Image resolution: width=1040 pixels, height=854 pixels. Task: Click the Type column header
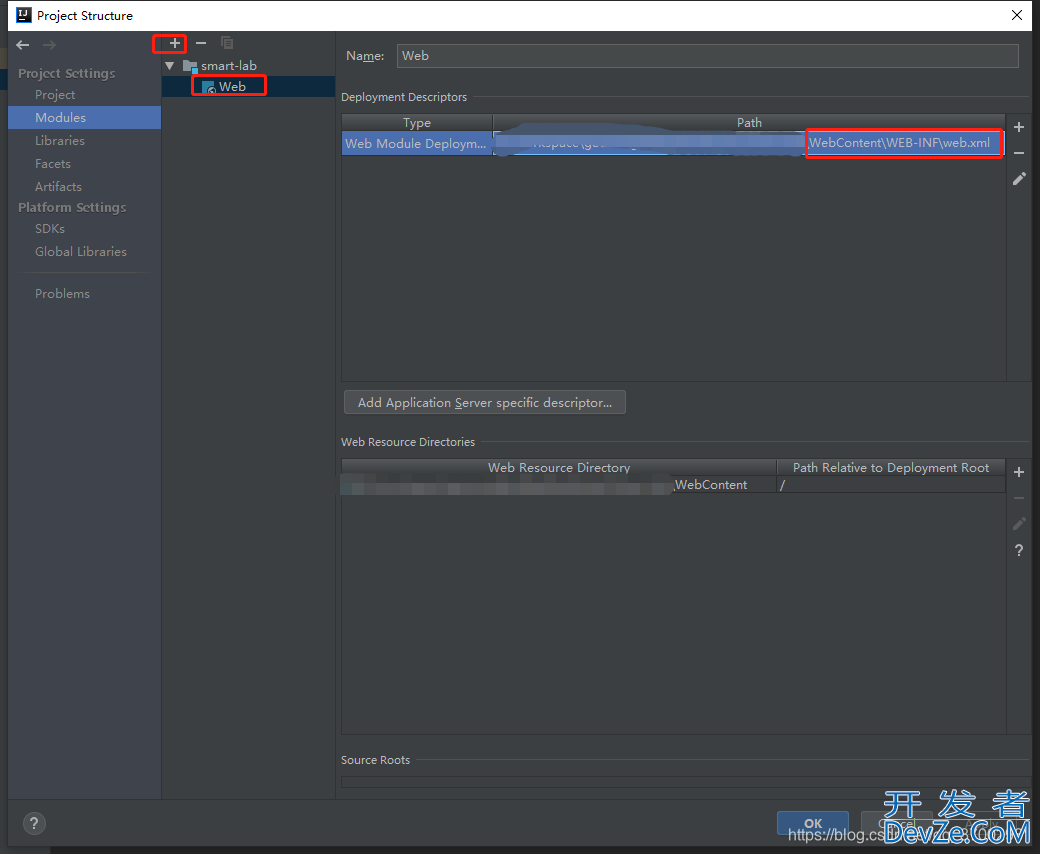click(417, 123)
